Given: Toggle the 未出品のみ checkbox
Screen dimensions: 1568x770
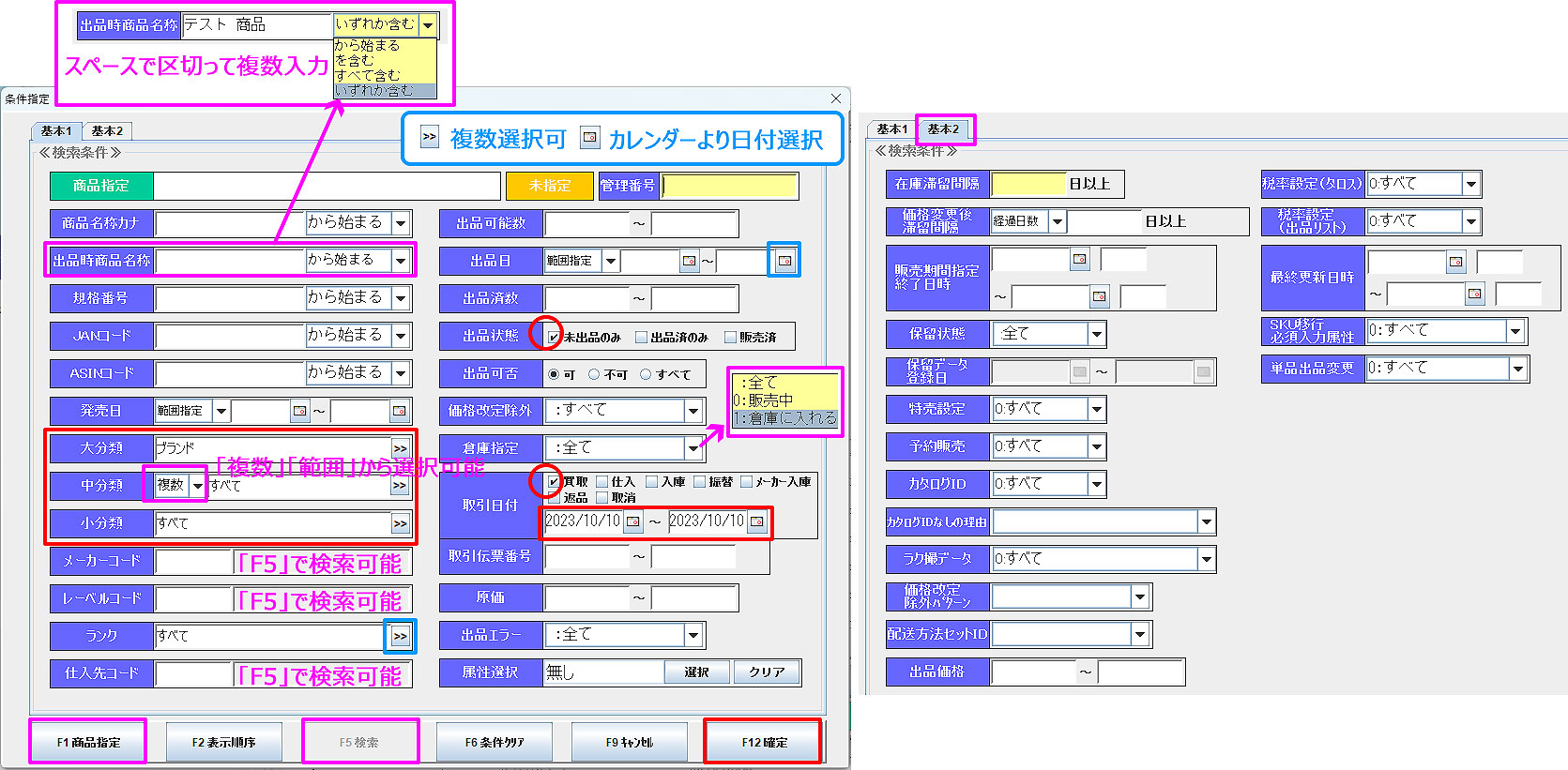Looking at the screenshot, I should [554, 337].
